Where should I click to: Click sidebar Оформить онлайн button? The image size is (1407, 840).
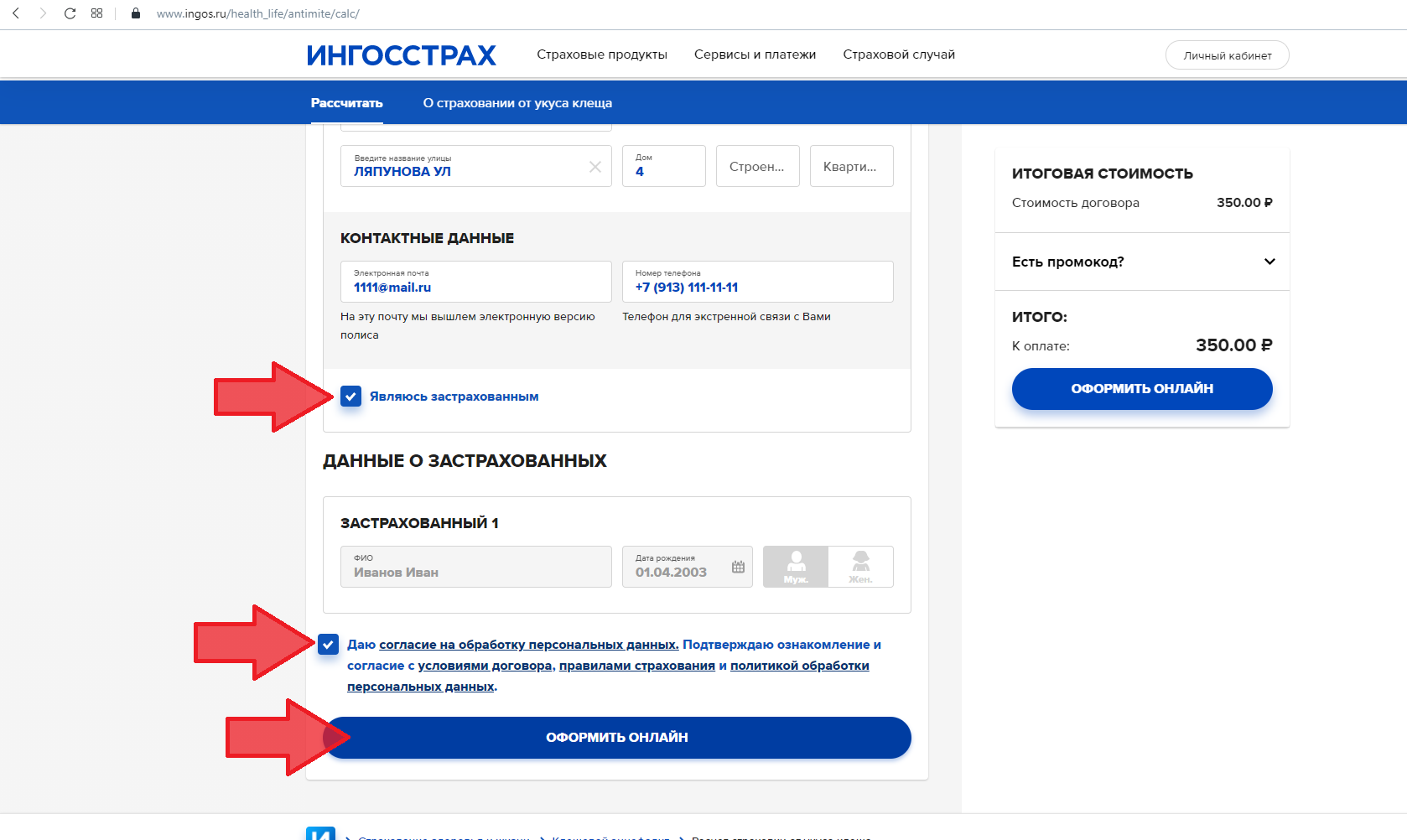click(1142, 389)
